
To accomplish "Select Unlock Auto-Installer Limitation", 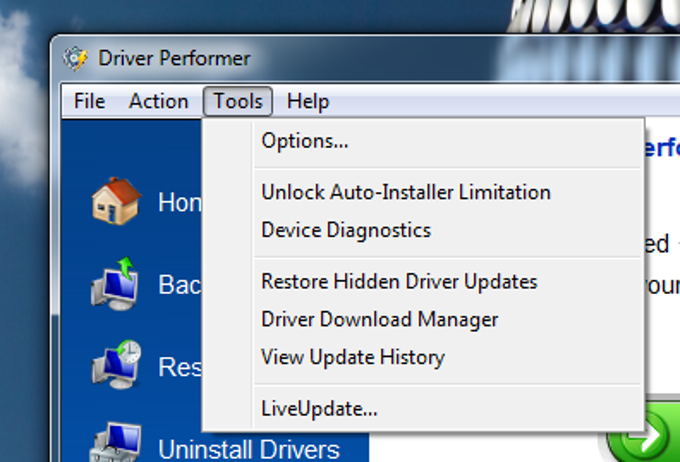I will pos(447,192).
